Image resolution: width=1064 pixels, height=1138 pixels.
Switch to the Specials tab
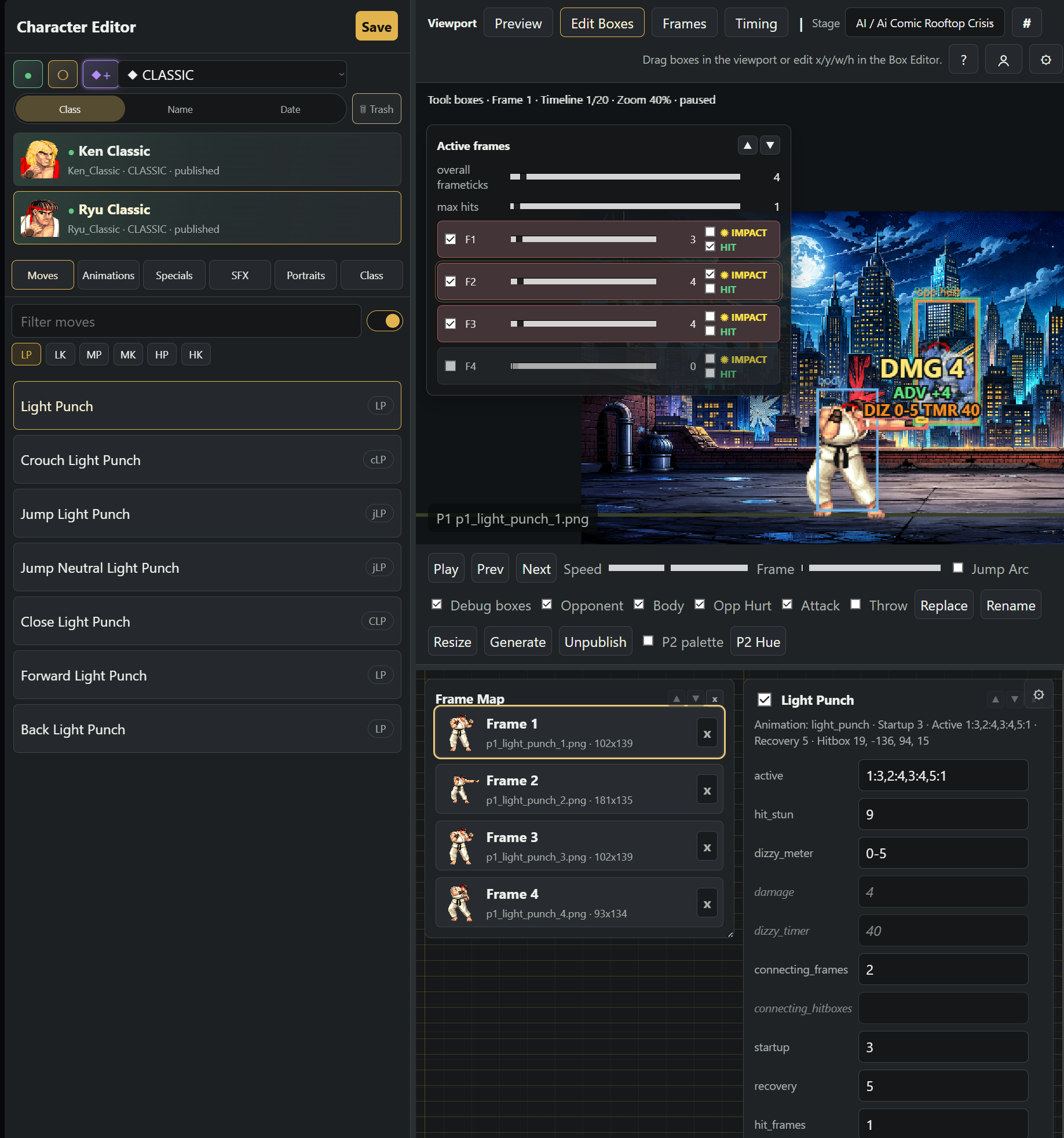[x=174, y=275]
